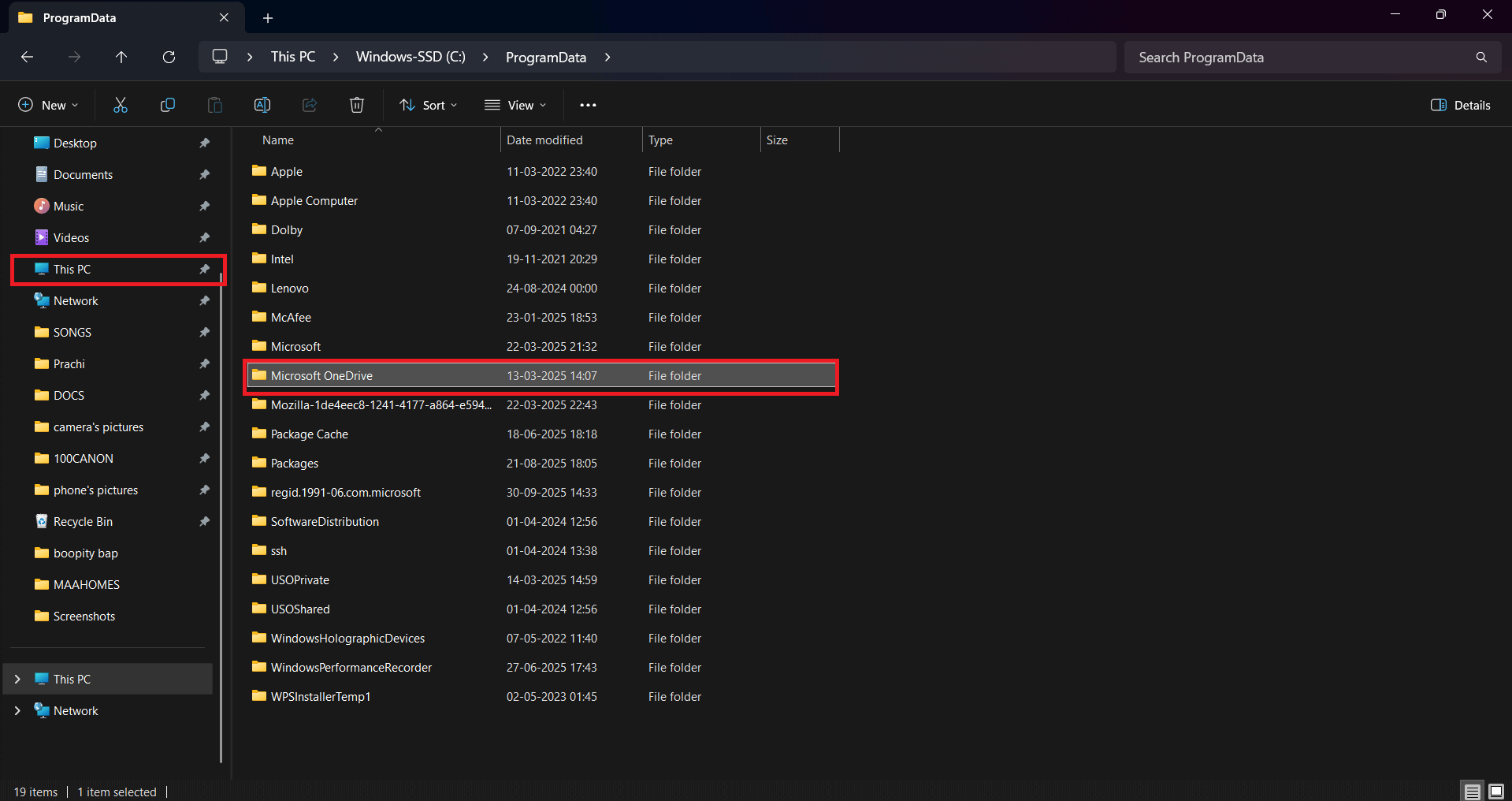1512x801 pixels.
Task: Select the Lenovo folder
Action: tap(290, 289)
